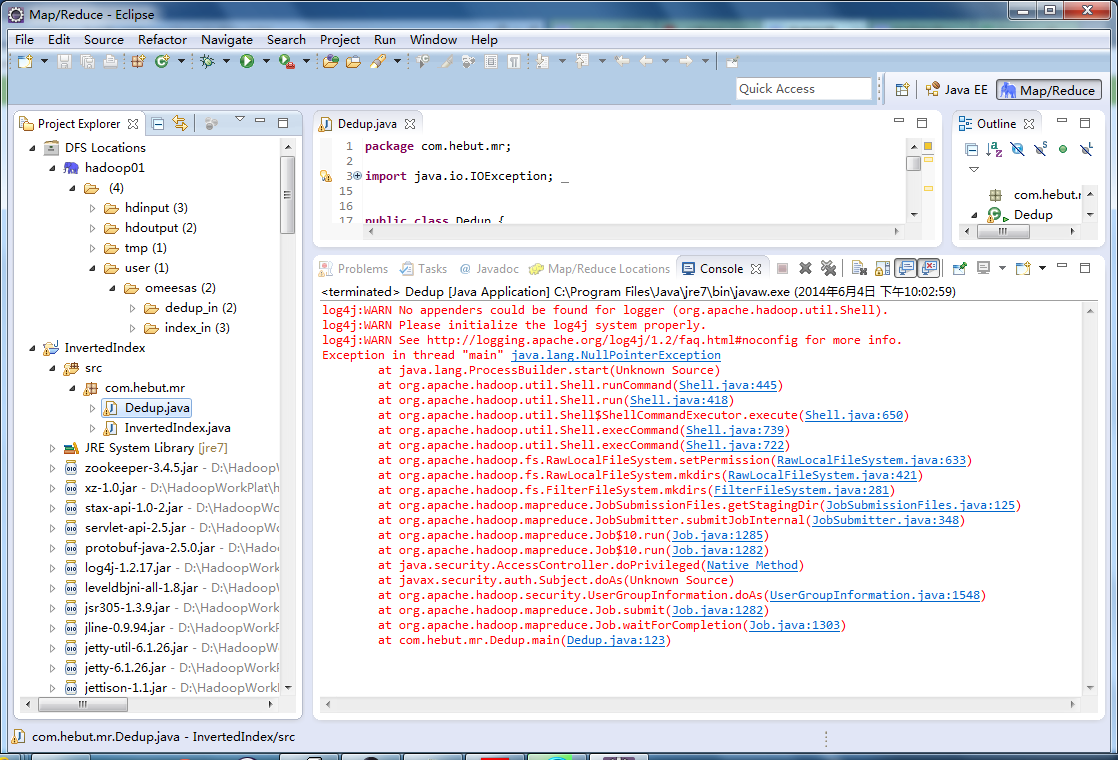Open java.lang.NullPointerException link

point(615,355)
